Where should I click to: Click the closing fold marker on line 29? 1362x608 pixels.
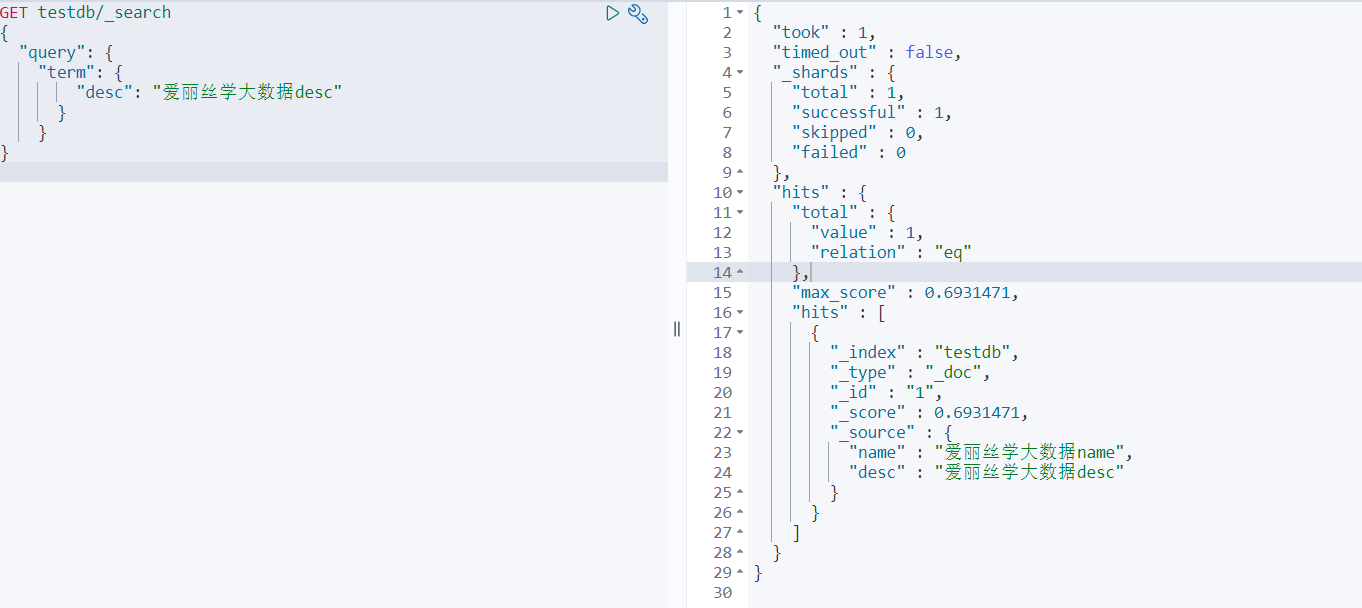(740, 573)
